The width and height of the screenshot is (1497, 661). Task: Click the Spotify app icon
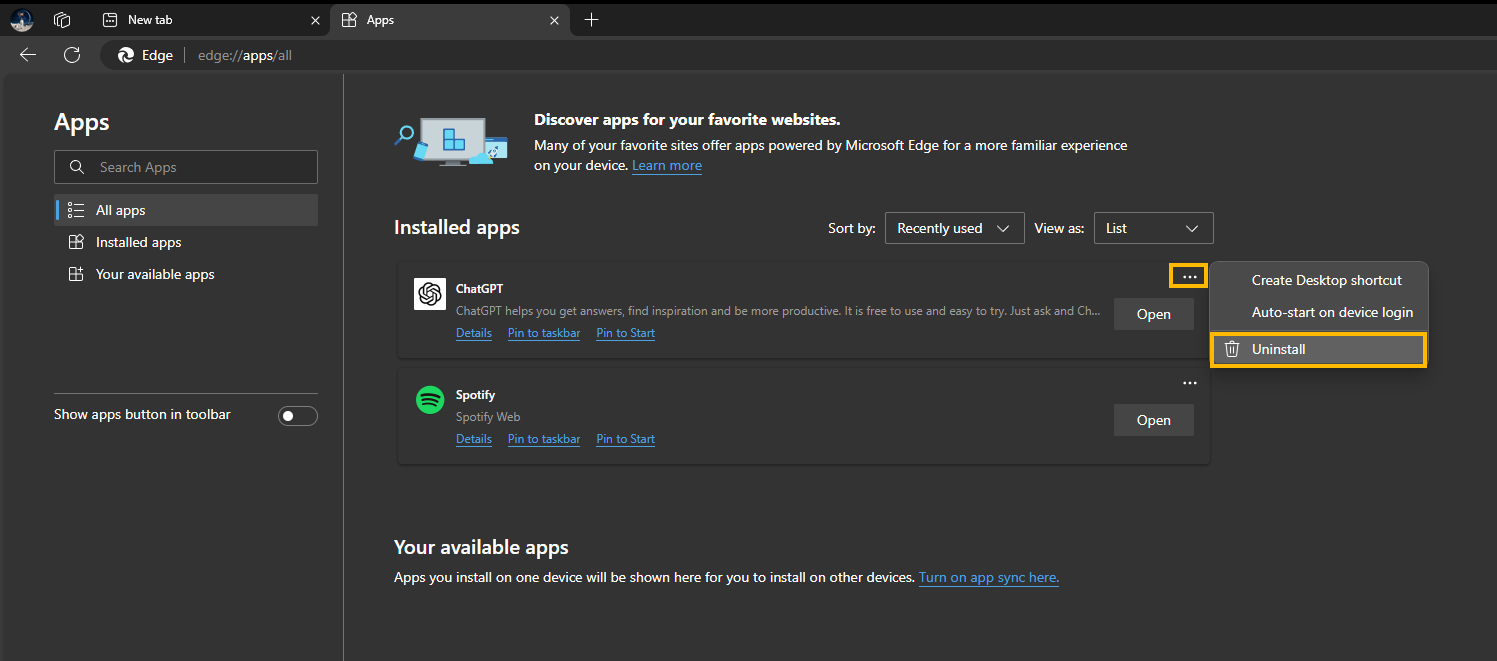430,400
